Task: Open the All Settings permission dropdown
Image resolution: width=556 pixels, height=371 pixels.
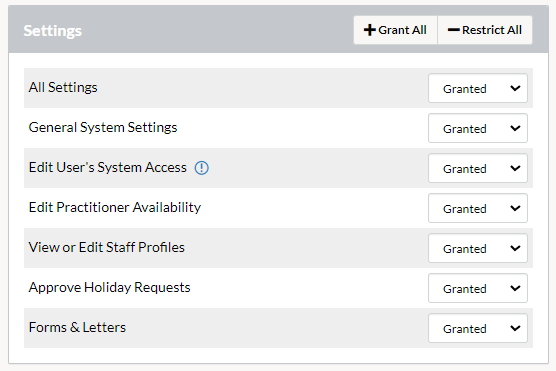Action: [478, 88]
